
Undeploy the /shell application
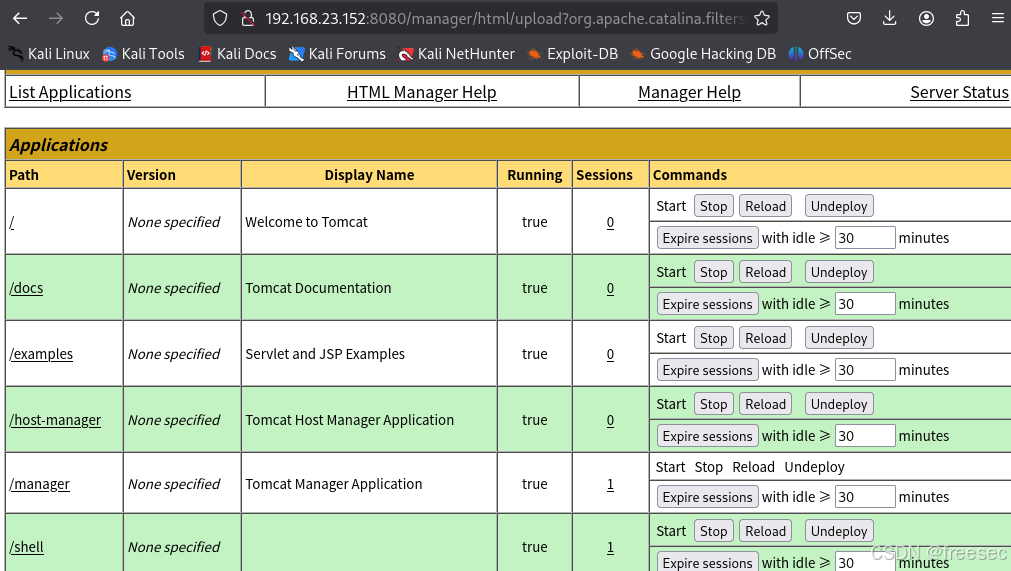[839, 531]
